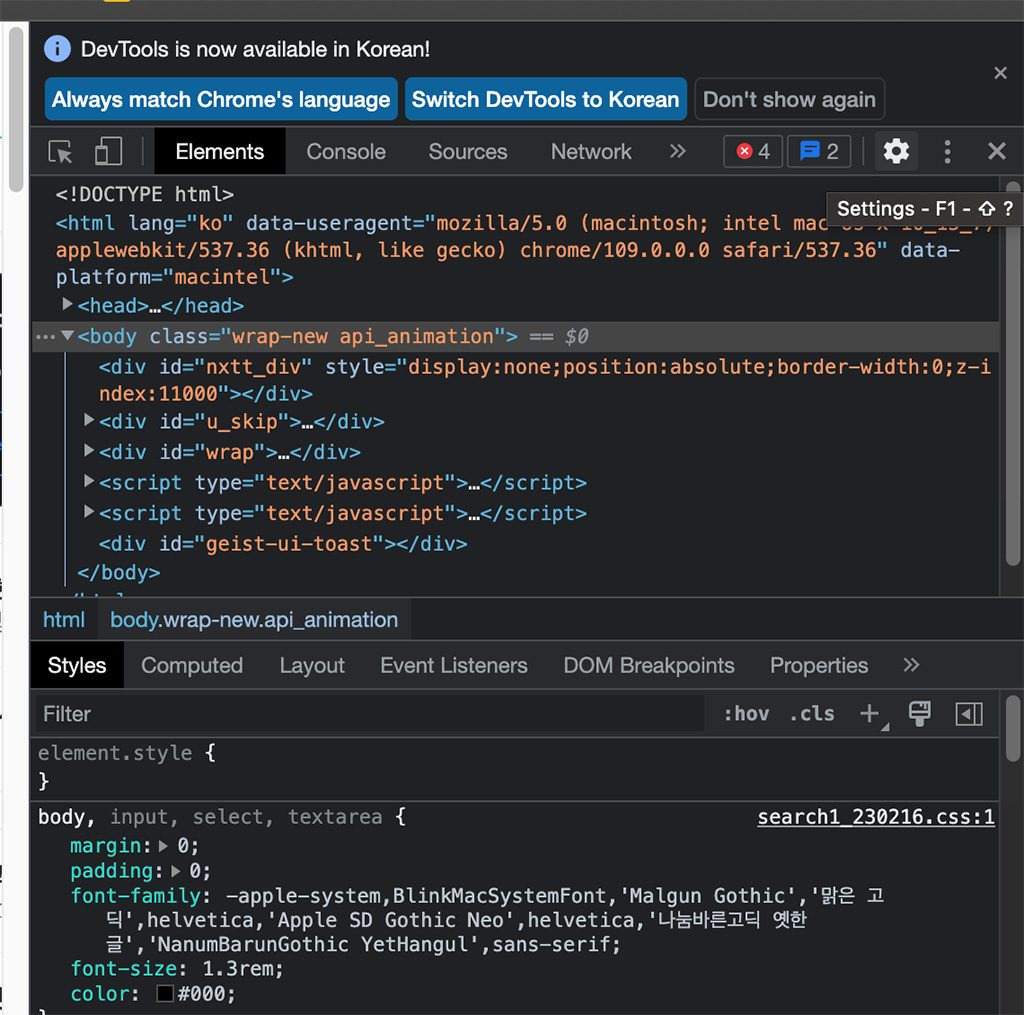Expand the div id u_skip node
Screen dimensions: 1024x1015
[x=89, y=420]
